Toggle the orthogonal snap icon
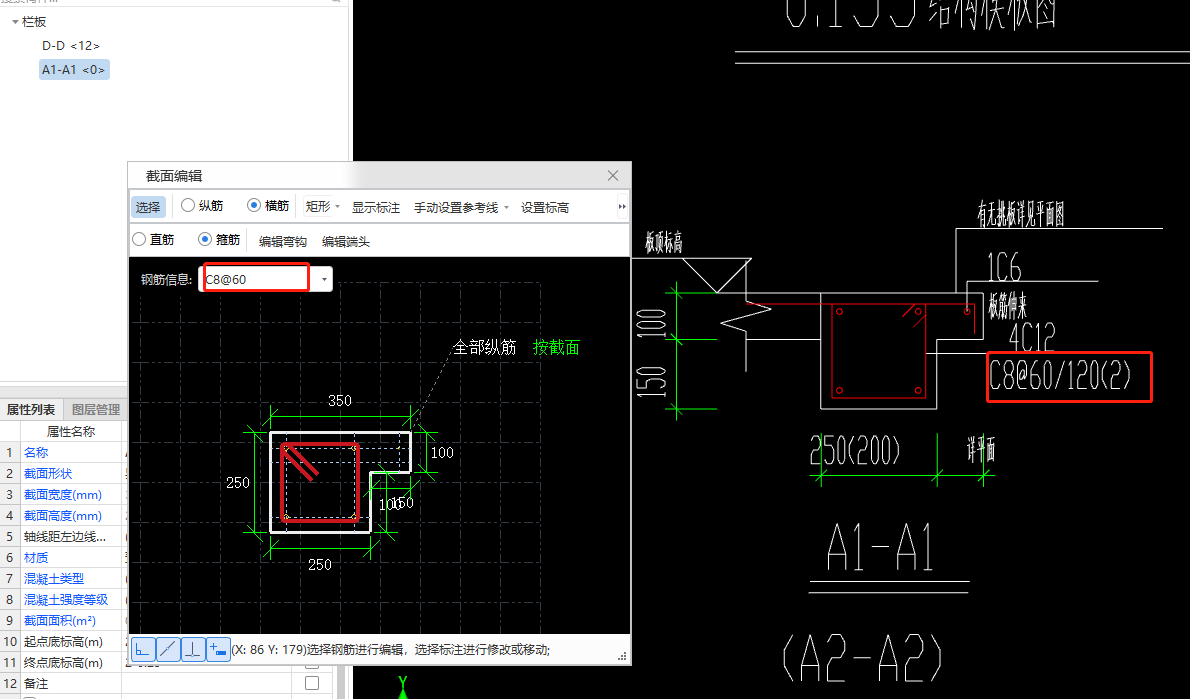Image resolution: width=1190 pixels, height=699 pixels. click(143, 650)
